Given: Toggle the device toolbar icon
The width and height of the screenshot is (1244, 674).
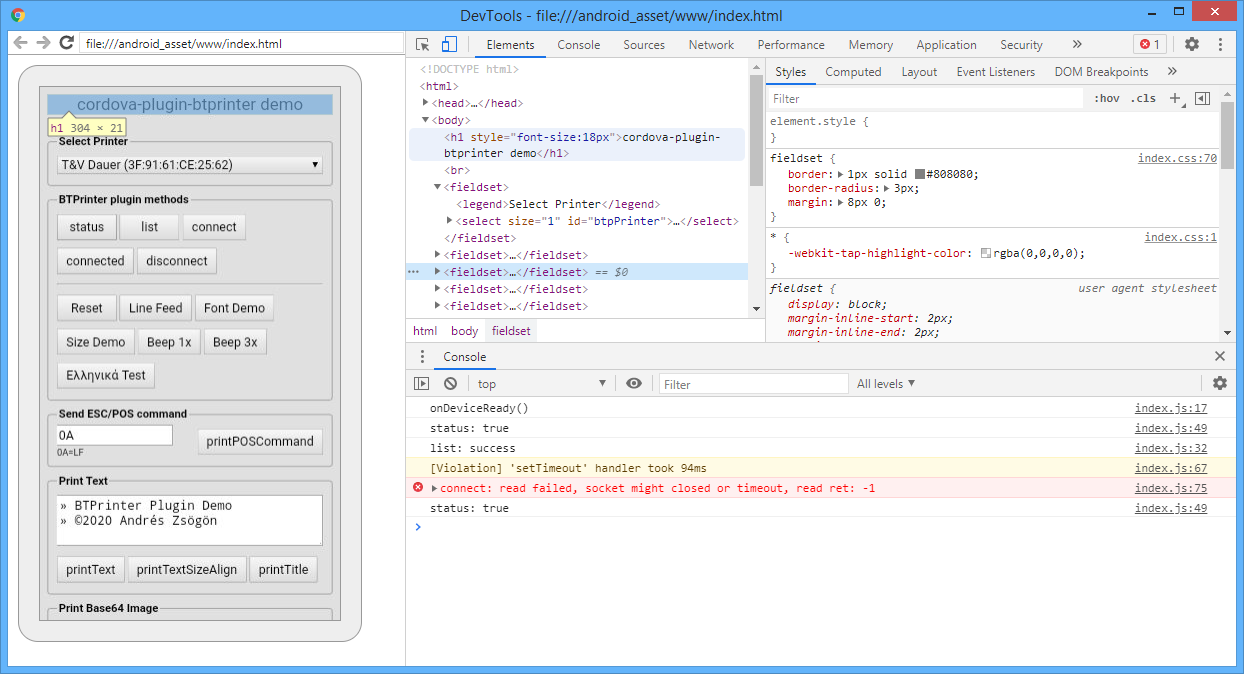Looking at the screenshot, I should pyautogui.click(x=449, y=45).
